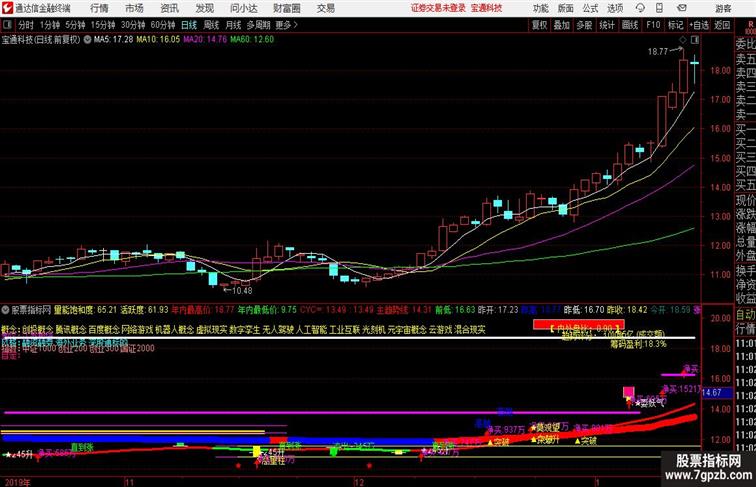Click the 2019年 timeline label
756x487 pixels.
pyautogui.click(x=17, y=482)
